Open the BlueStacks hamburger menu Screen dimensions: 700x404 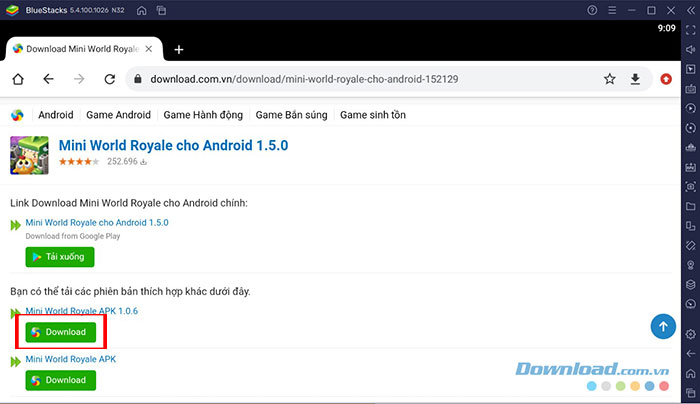click(x=612, y=10)
